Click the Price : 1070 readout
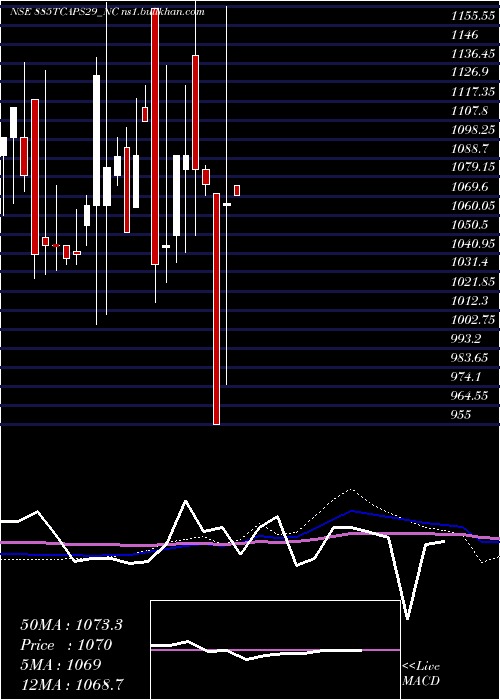500x700 pixels. click(66, 645)
